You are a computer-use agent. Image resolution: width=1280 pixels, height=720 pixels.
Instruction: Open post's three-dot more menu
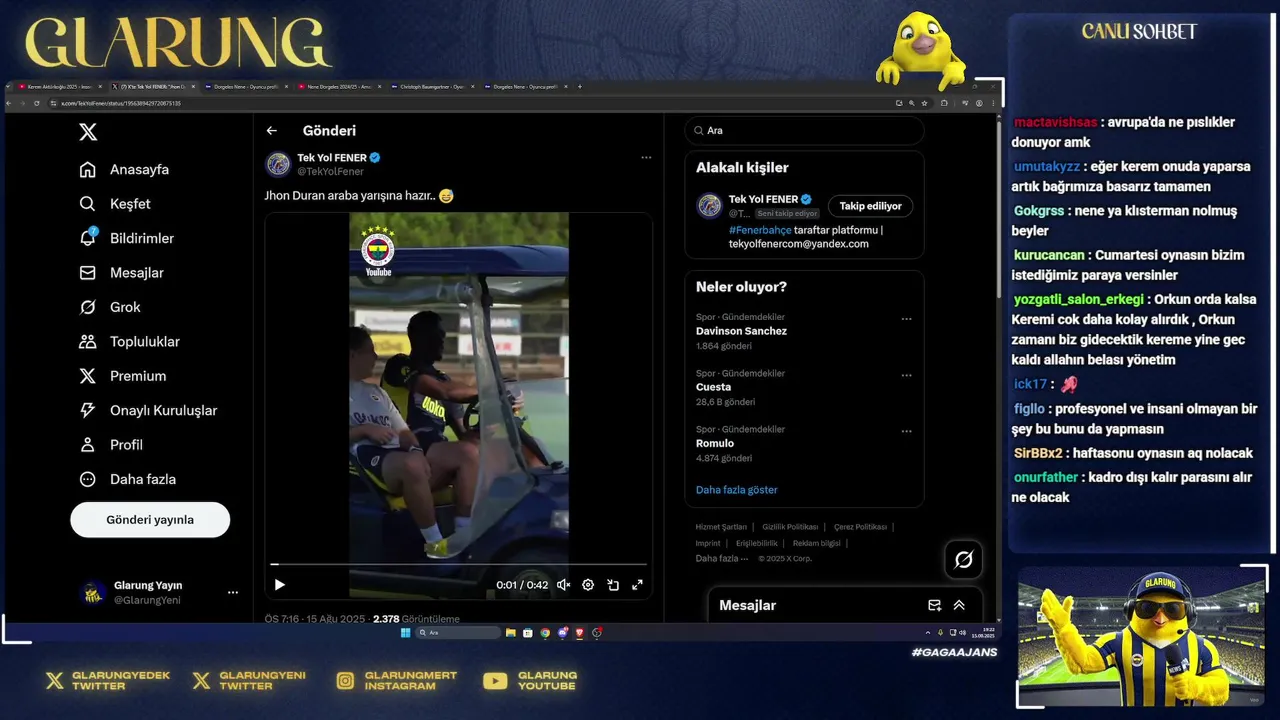click(x=646, y=157)
